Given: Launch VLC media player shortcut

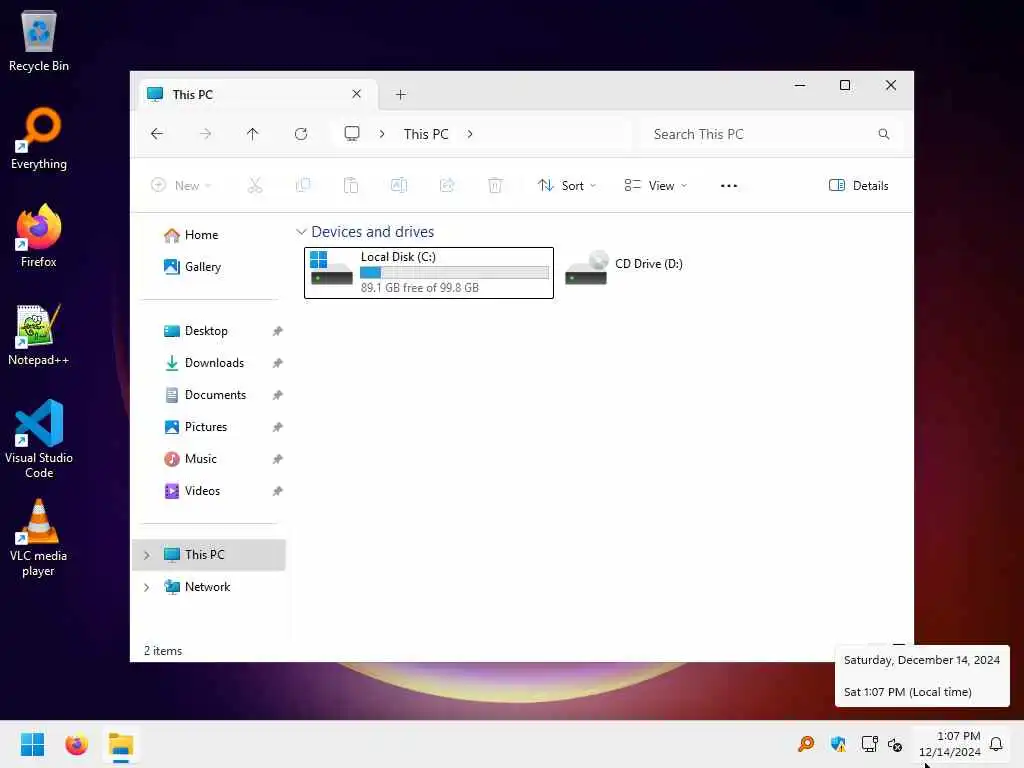Looking at the screenshot, I should point(39,538).
